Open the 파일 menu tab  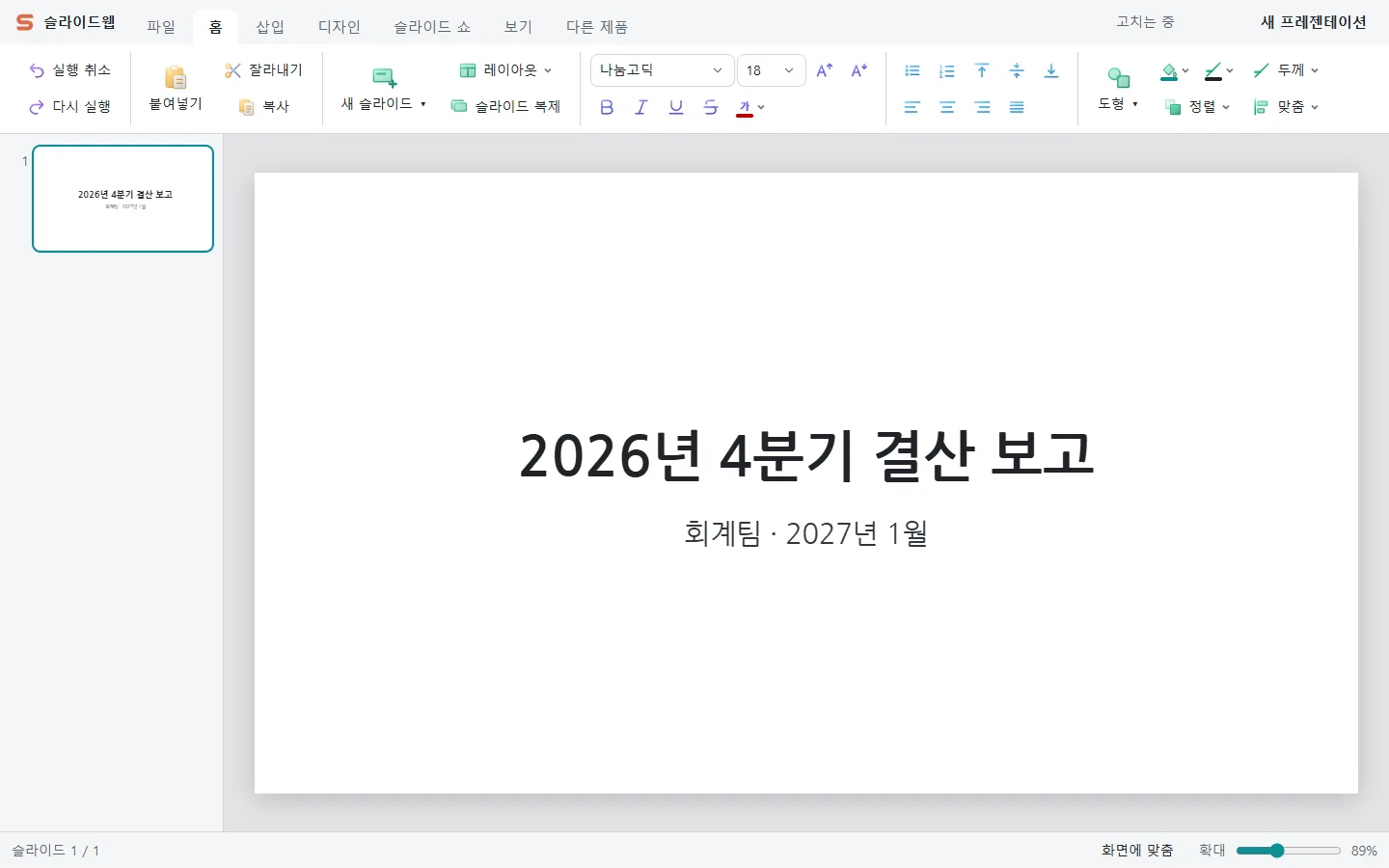click(161, 27)
